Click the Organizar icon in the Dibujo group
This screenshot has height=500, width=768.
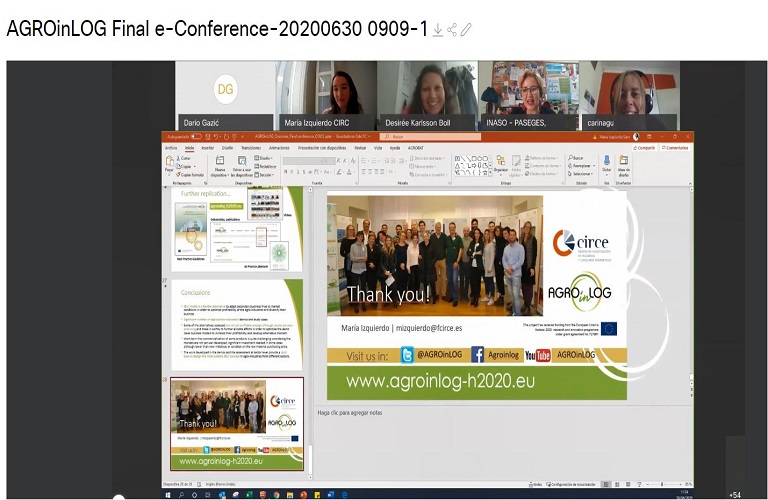[500, 165]
